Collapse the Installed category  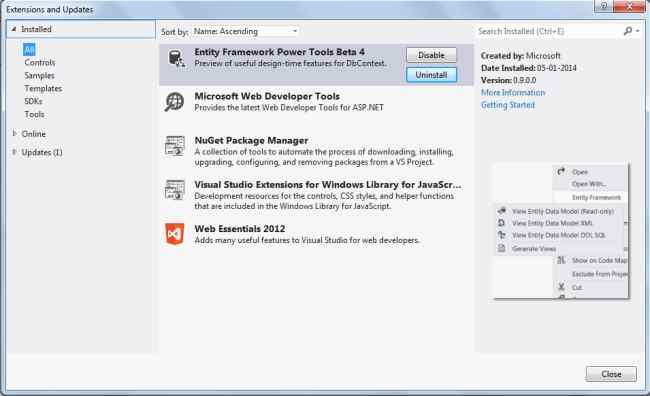[14, 29]
